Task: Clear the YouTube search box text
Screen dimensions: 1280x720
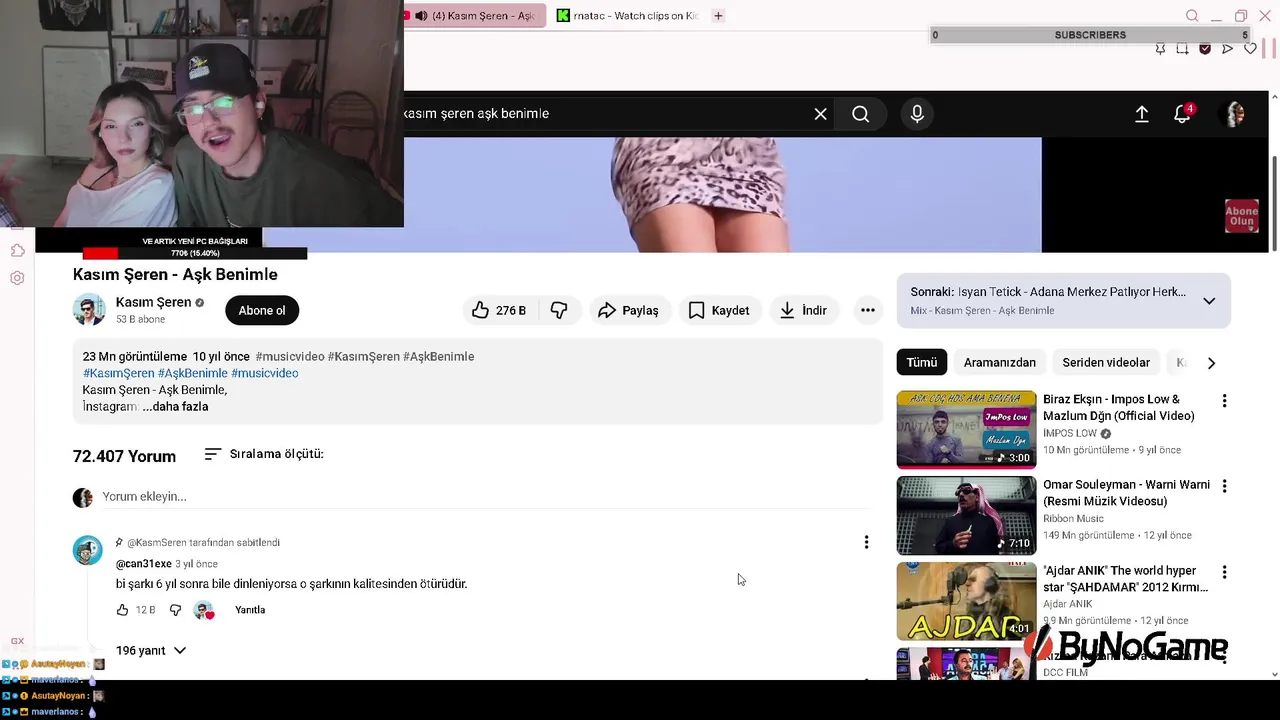Action: coord(820,114)
